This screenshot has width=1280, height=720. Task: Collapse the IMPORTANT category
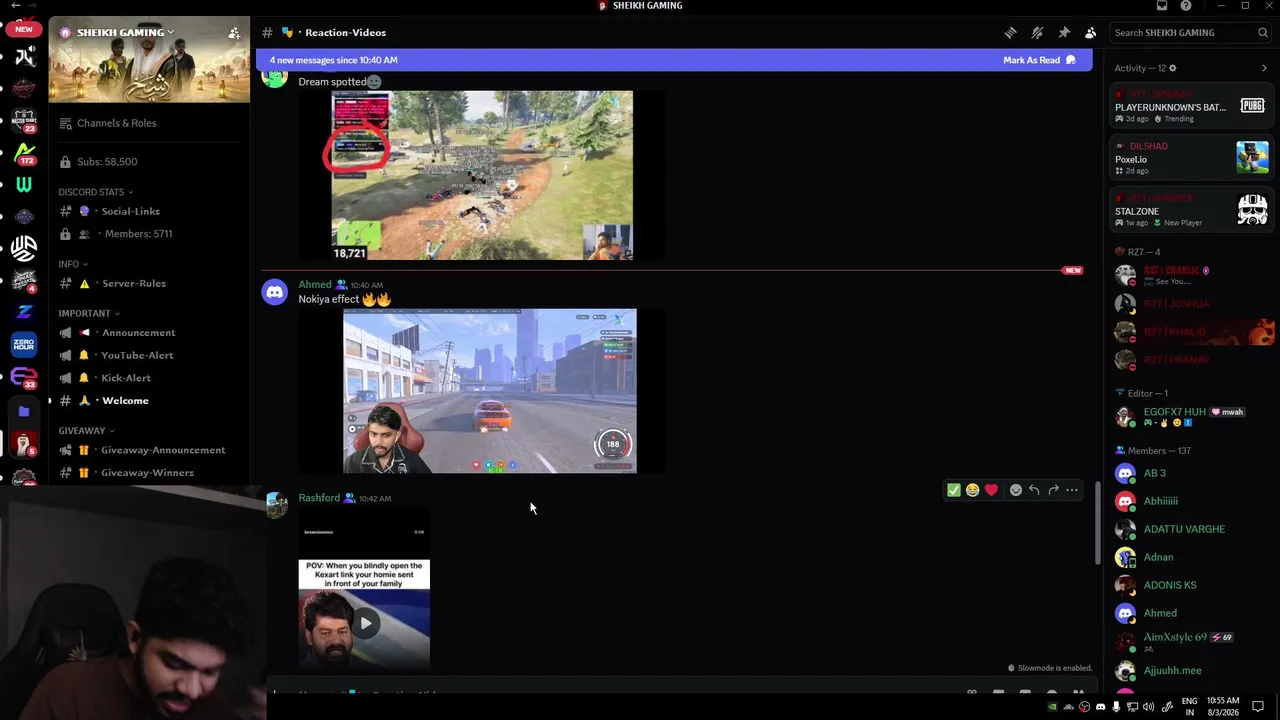click(x=89, y=313)
